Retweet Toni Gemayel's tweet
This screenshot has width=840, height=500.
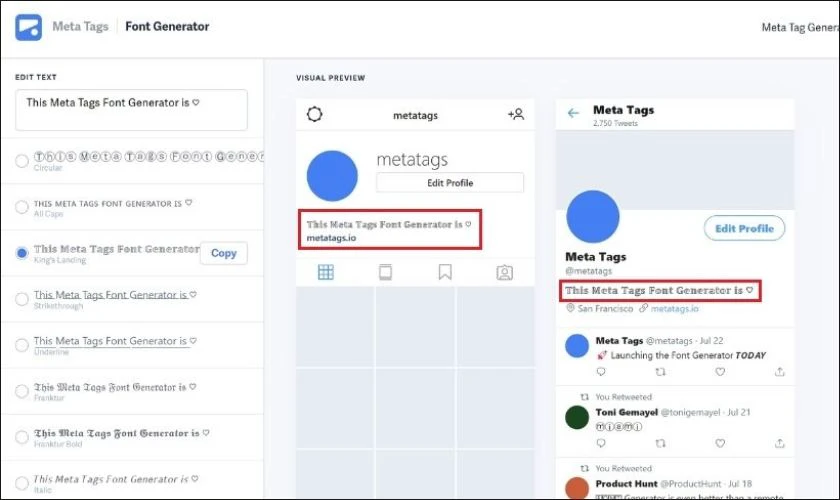(x=661, y=443)
